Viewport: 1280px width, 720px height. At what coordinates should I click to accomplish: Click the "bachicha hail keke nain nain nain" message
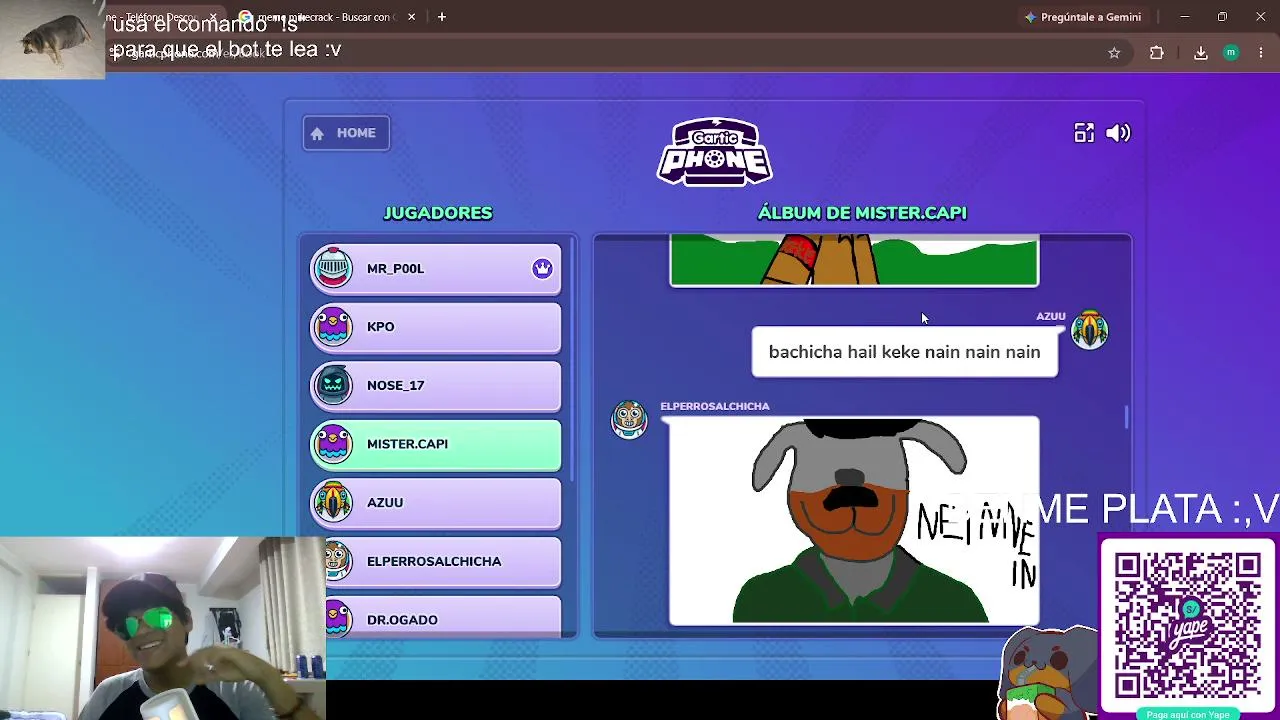pos(904,352)
